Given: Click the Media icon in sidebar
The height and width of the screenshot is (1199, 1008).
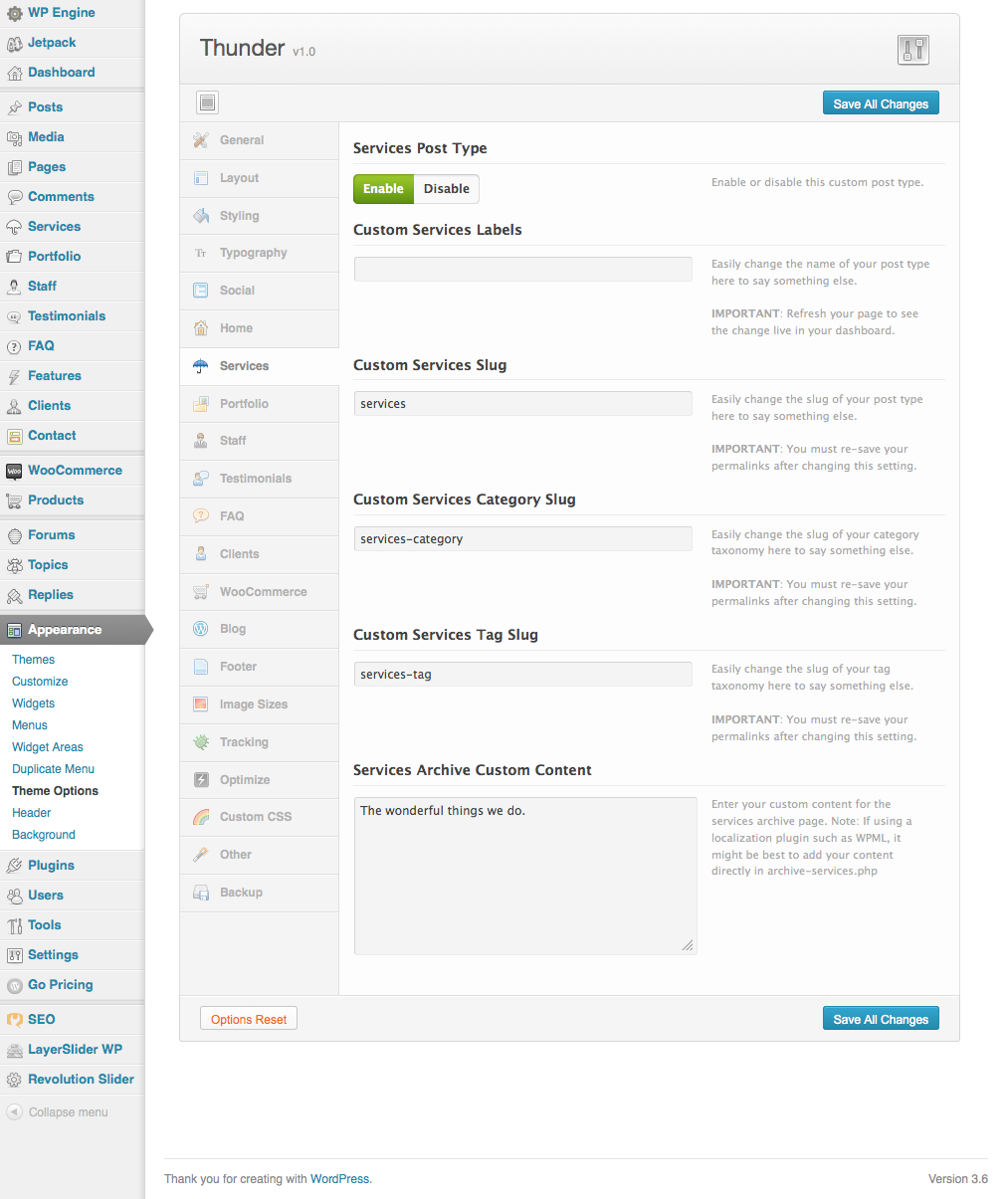Looking at the screenshot, I should click(x=14, y=137).
